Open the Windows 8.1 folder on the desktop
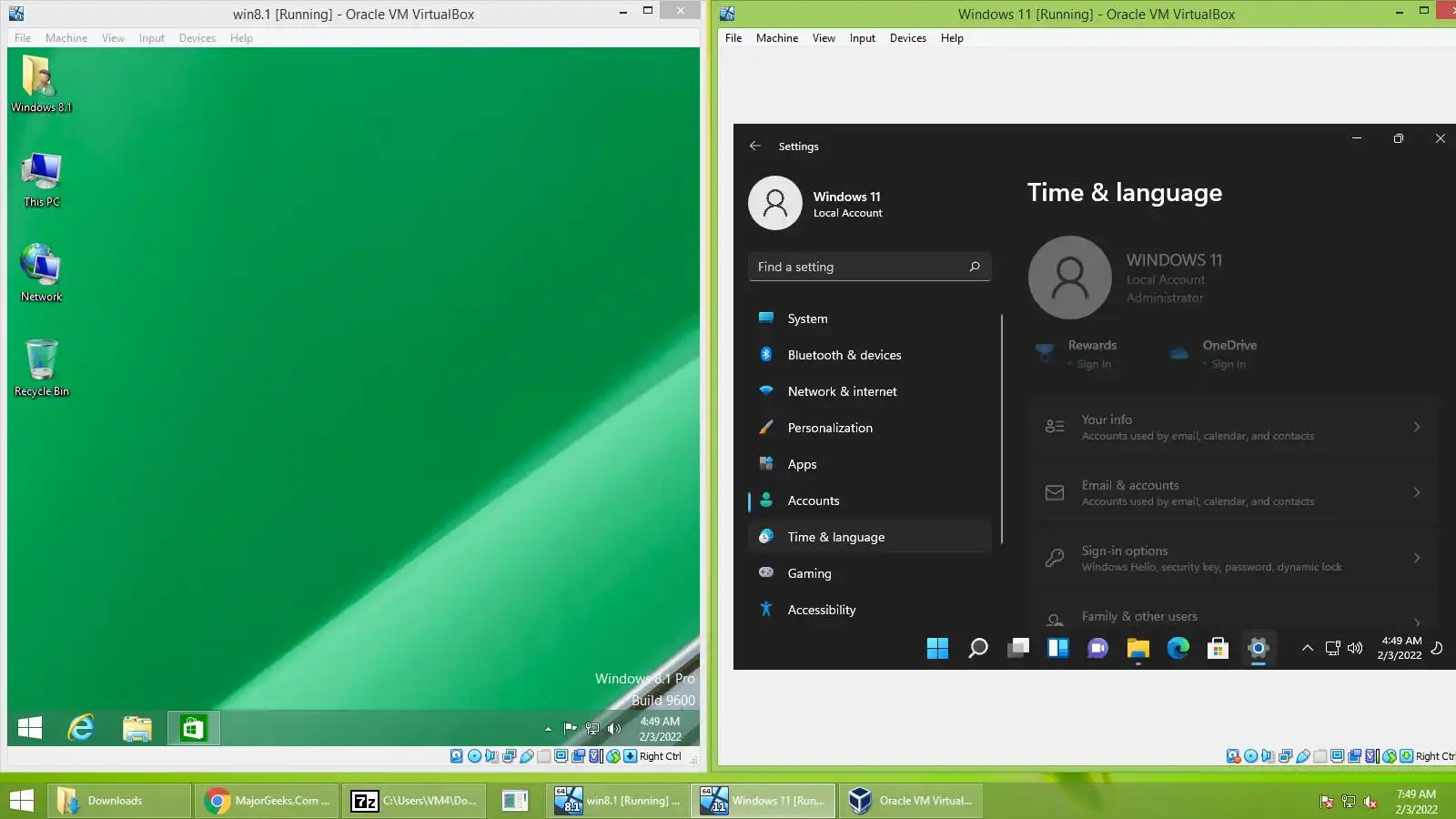1456x819 pixels. [x=41, y=83]
